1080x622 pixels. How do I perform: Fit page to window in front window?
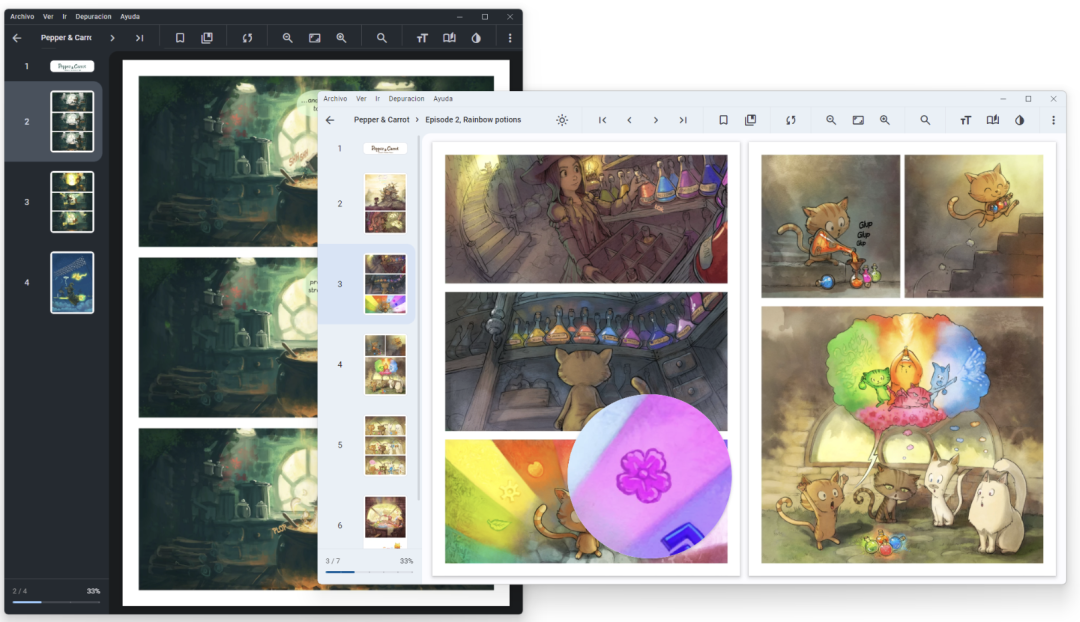point(858,120)
